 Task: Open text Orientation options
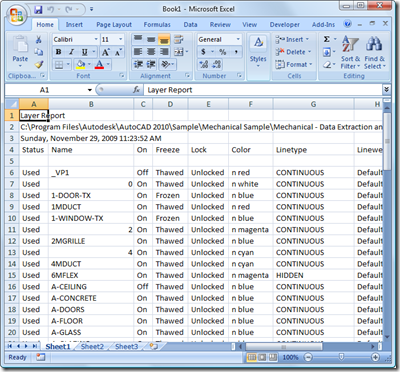tap(165, 64)
